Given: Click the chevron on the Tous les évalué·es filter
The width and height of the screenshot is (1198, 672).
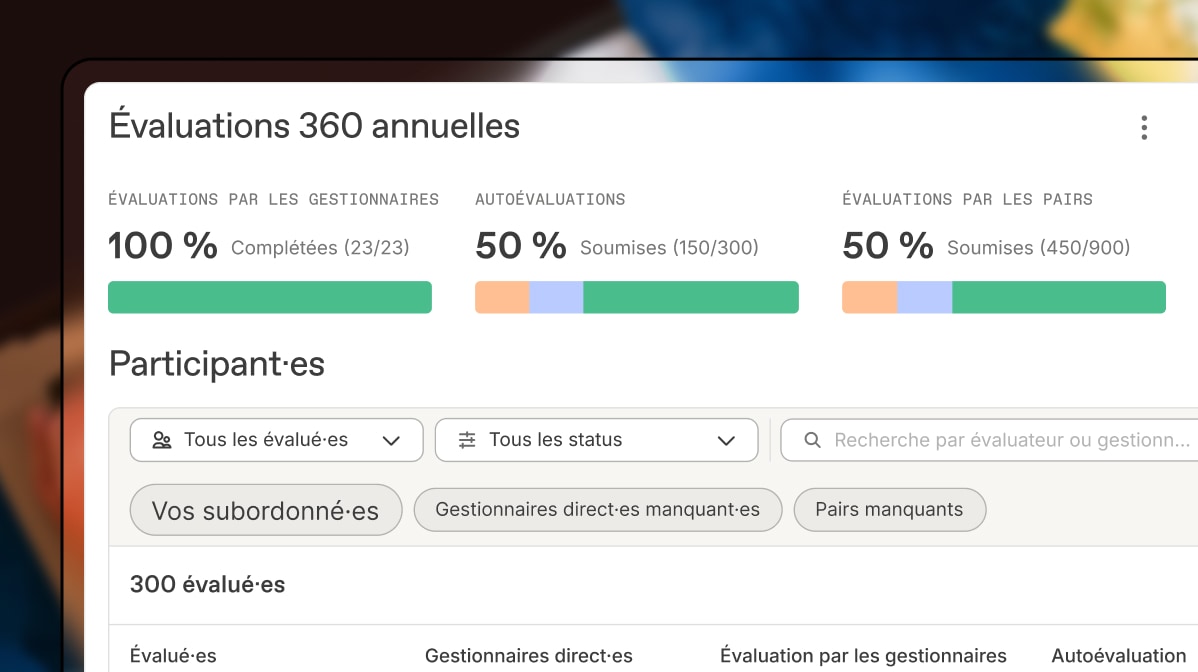Looking at the screenshot, I should (x=394, y=440).
